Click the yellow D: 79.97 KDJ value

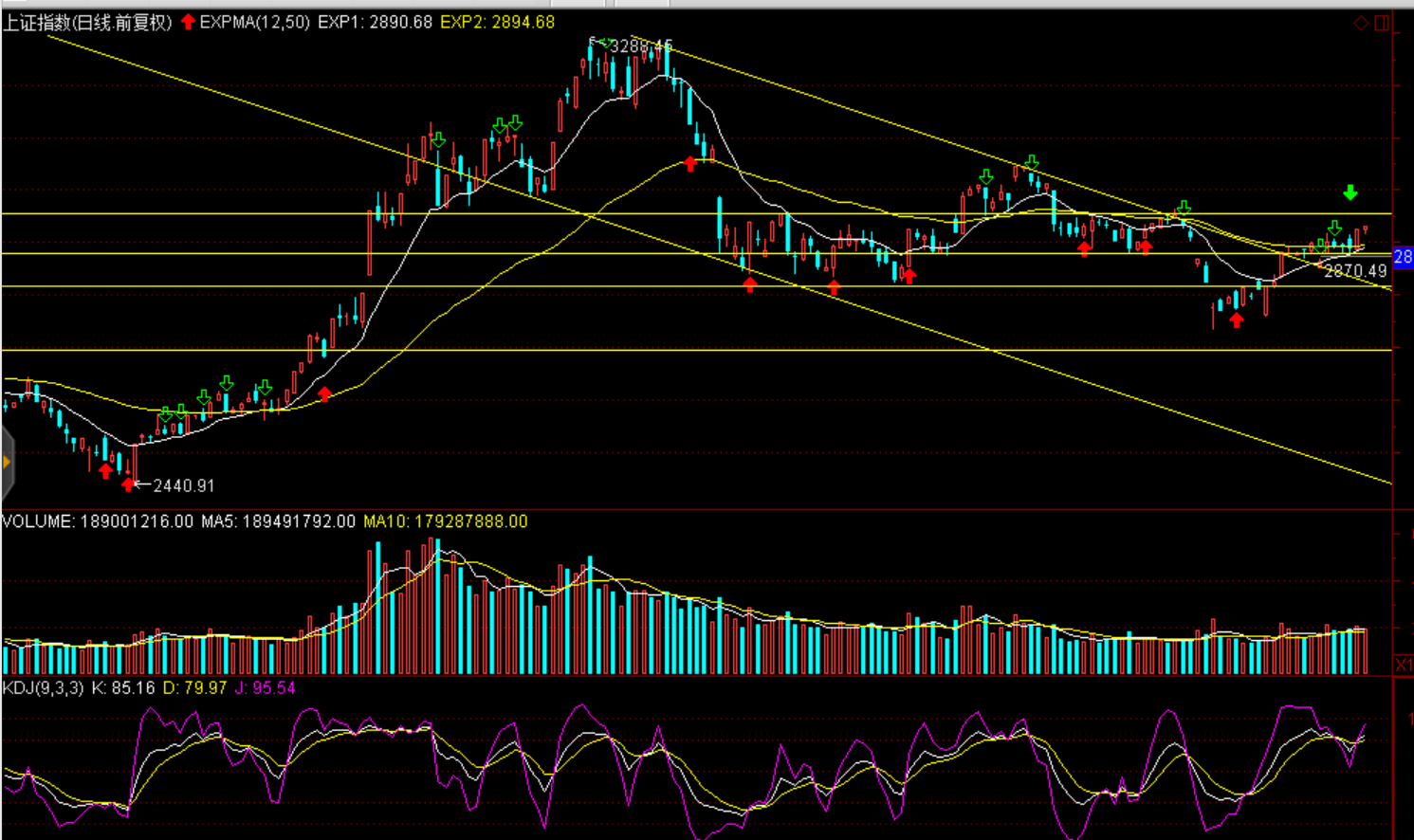click(x=194, y=687)
